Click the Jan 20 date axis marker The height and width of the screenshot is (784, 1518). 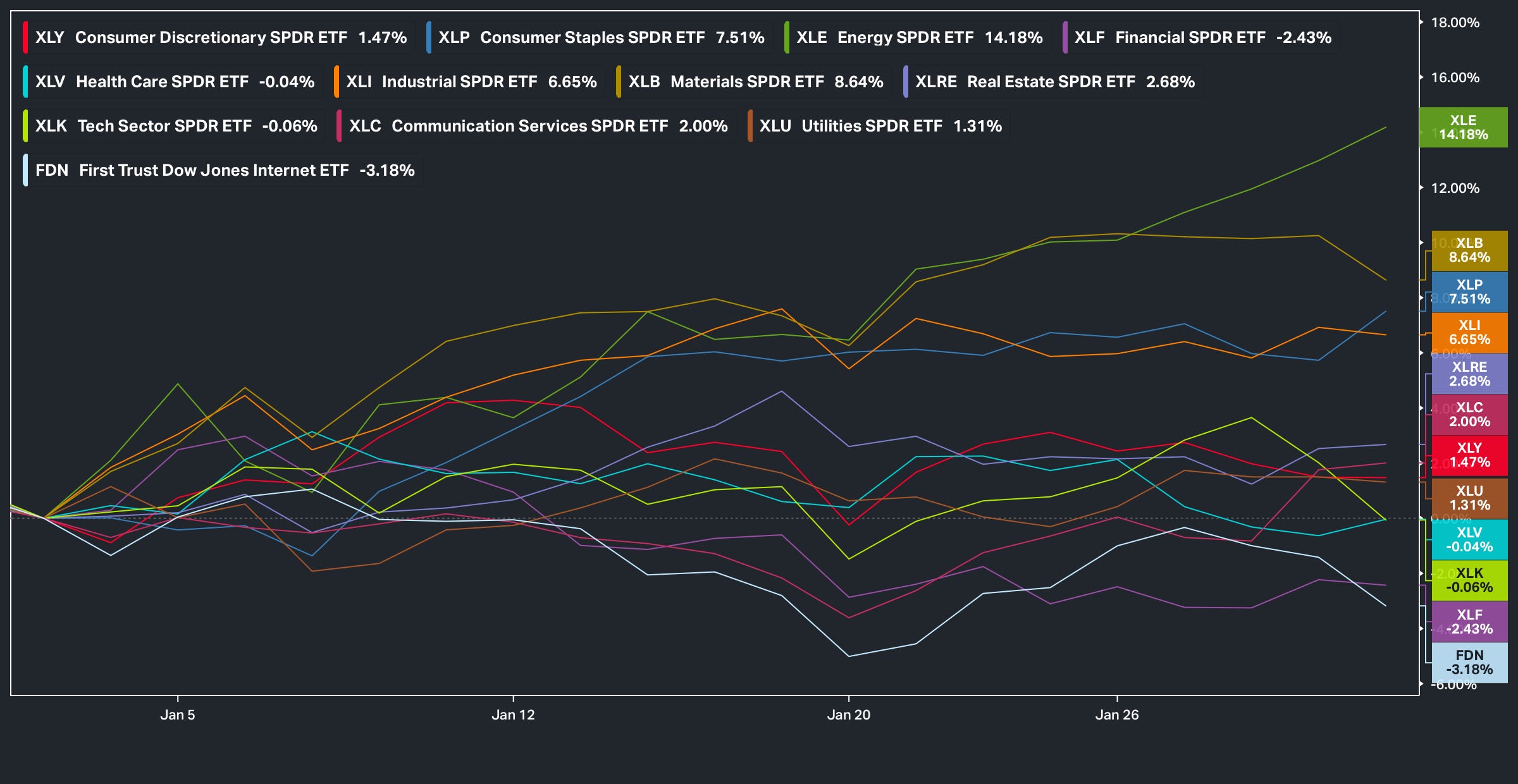848,715
